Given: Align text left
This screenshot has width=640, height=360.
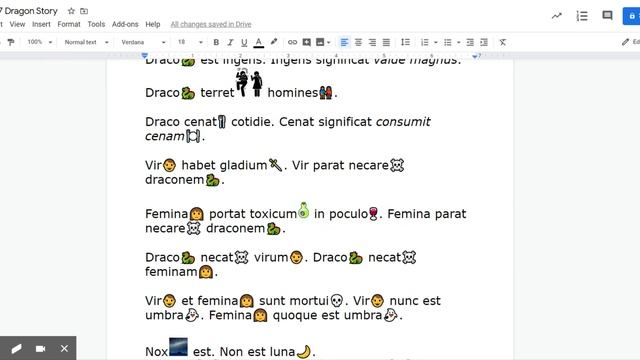Looking at the screenshot, I should point(344,42).
